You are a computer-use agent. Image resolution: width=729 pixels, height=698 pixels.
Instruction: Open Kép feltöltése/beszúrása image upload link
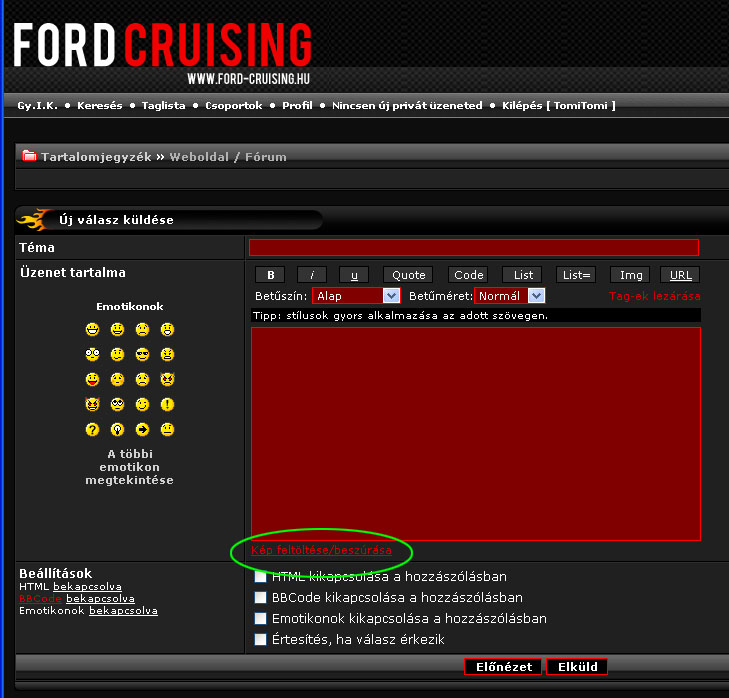[x=321, y=550]
